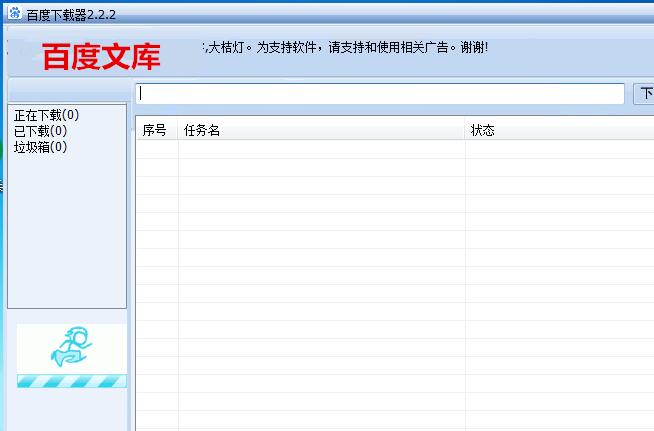Viewport: 654px width, 431px height.
Task: Click the striped progress bar under runner
Action: (72, 381)
